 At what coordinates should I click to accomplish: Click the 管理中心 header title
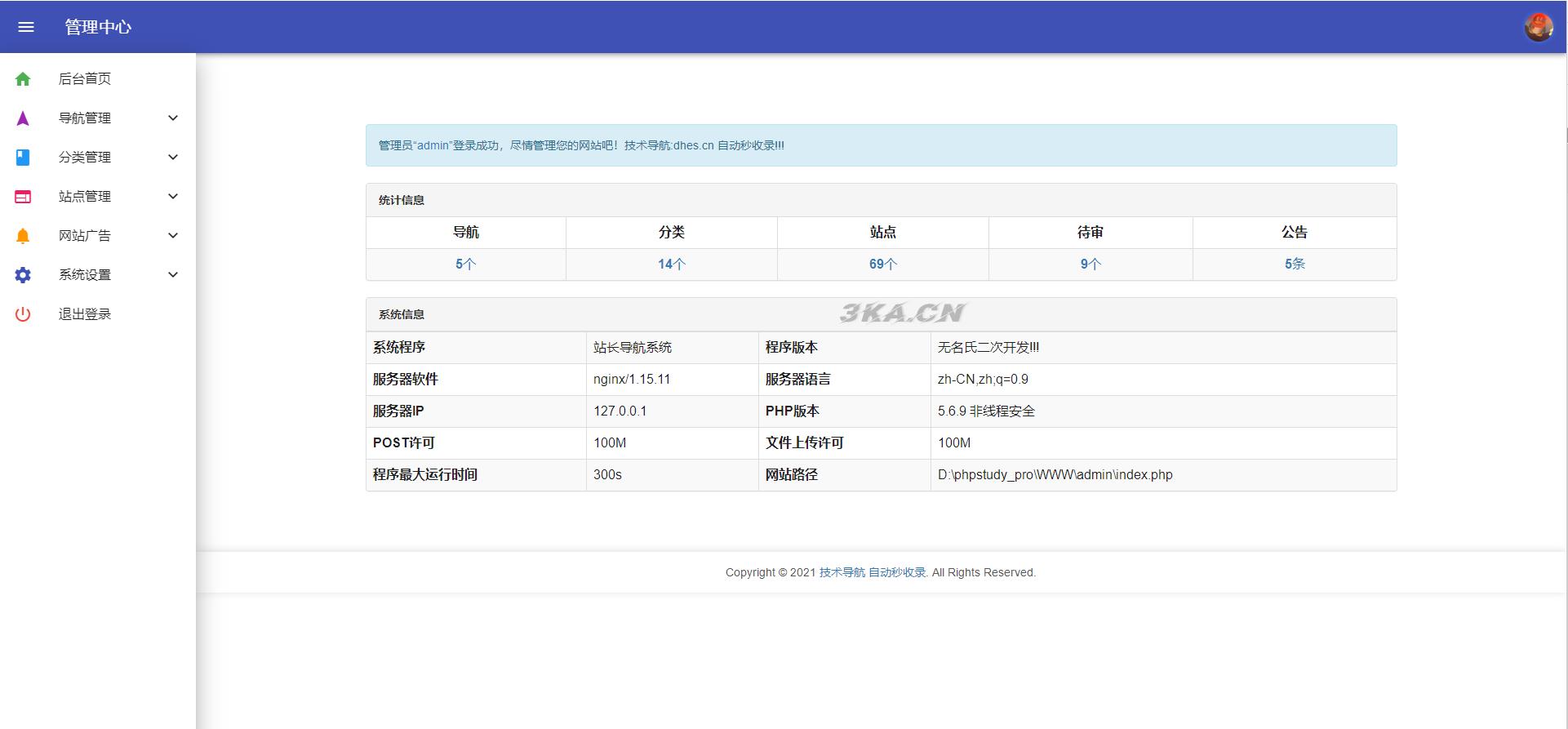tap(98, 27)
